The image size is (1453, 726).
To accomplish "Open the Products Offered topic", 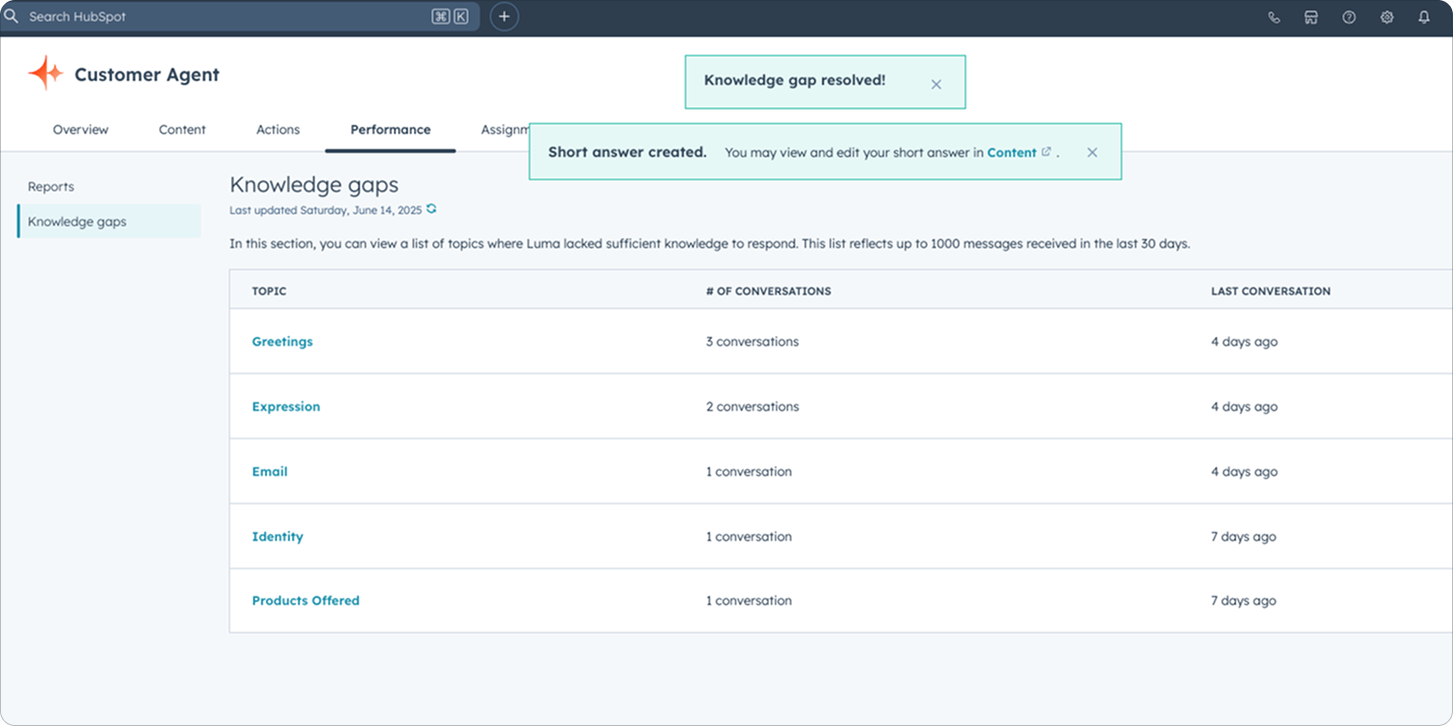I will [305, 601].
